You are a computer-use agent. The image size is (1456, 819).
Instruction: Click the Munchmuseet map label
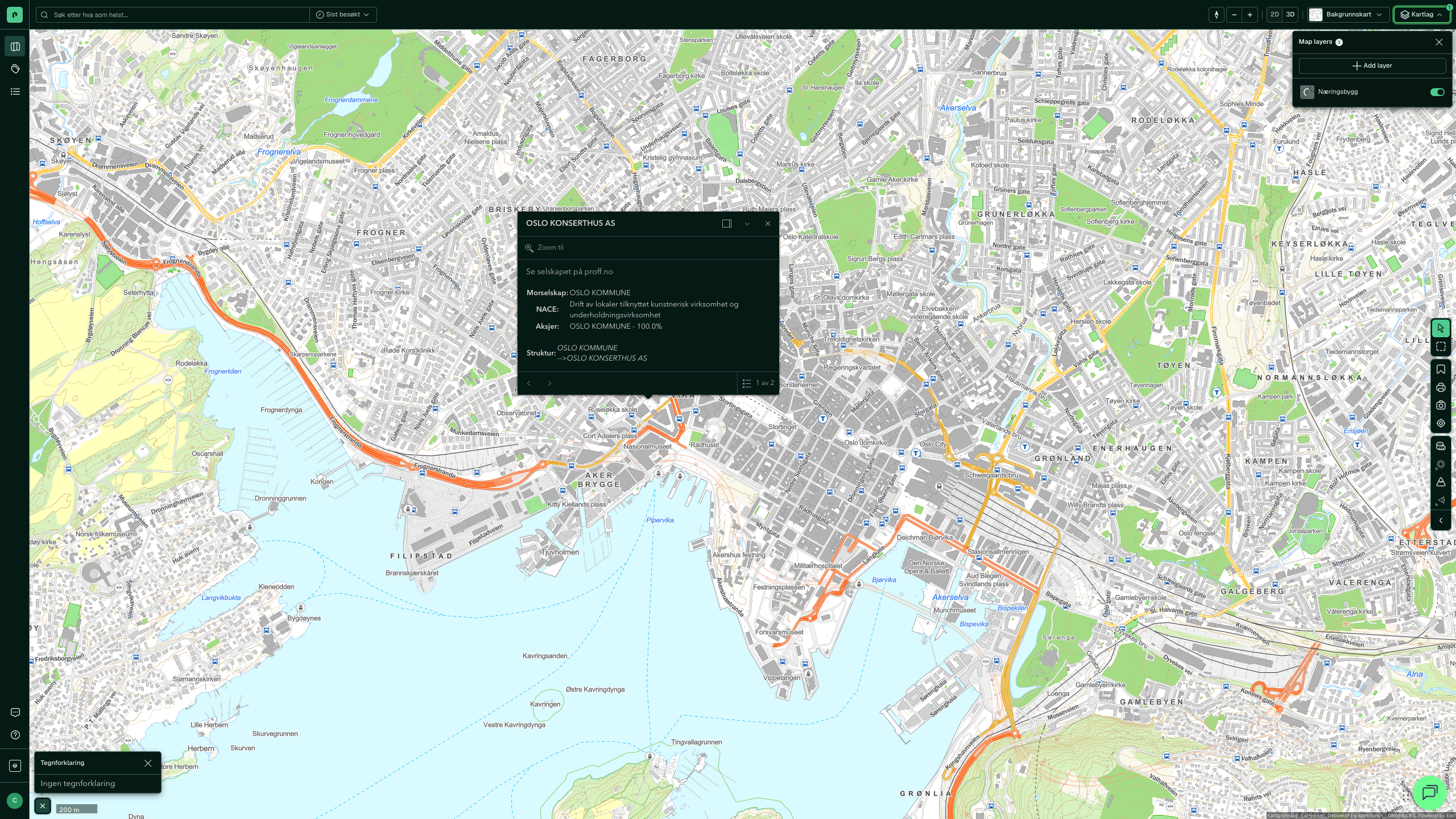click(954, 611)
